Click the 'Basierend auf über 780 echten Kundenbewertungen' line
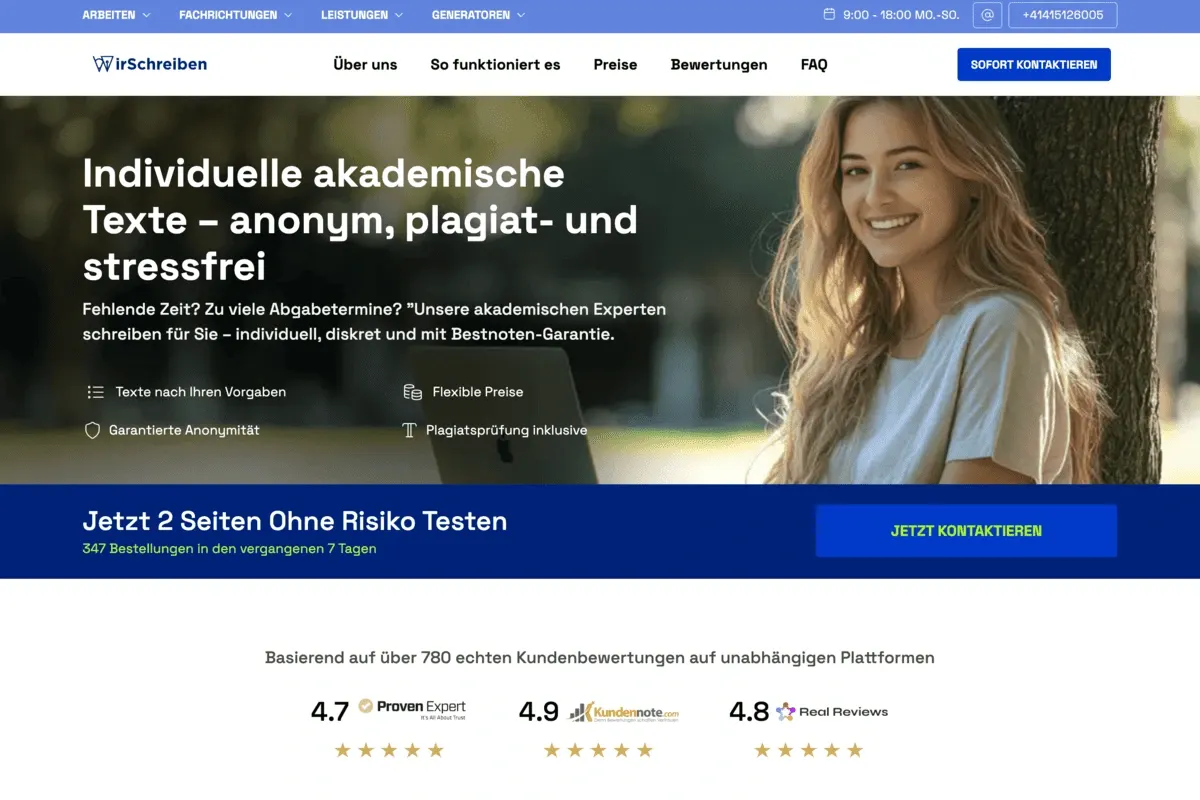Image resolution: width=1200 pixels, height=800 pixels. click(600, 657)
